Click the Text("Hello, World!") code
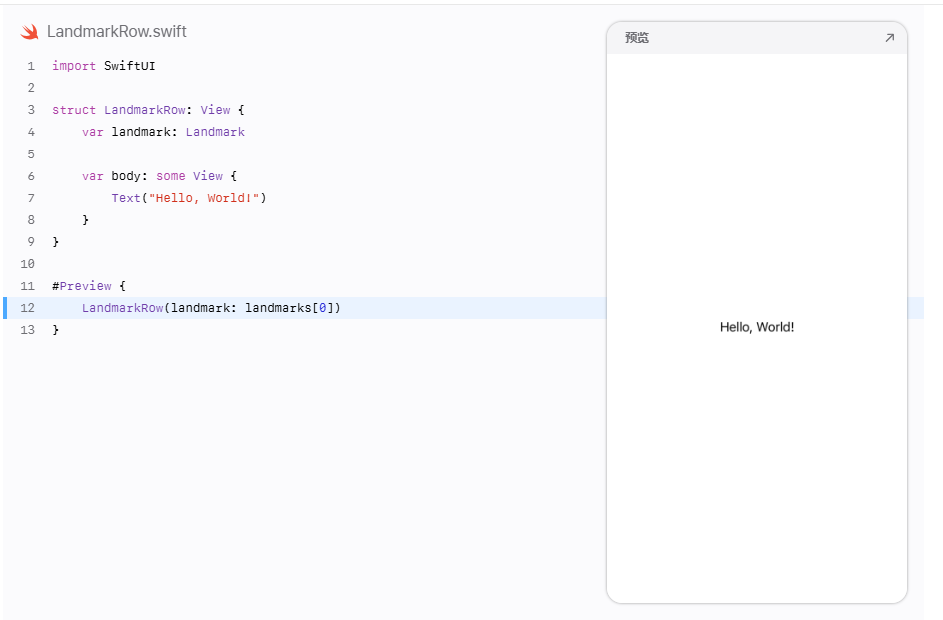The image size is (943, 620). 189,198
